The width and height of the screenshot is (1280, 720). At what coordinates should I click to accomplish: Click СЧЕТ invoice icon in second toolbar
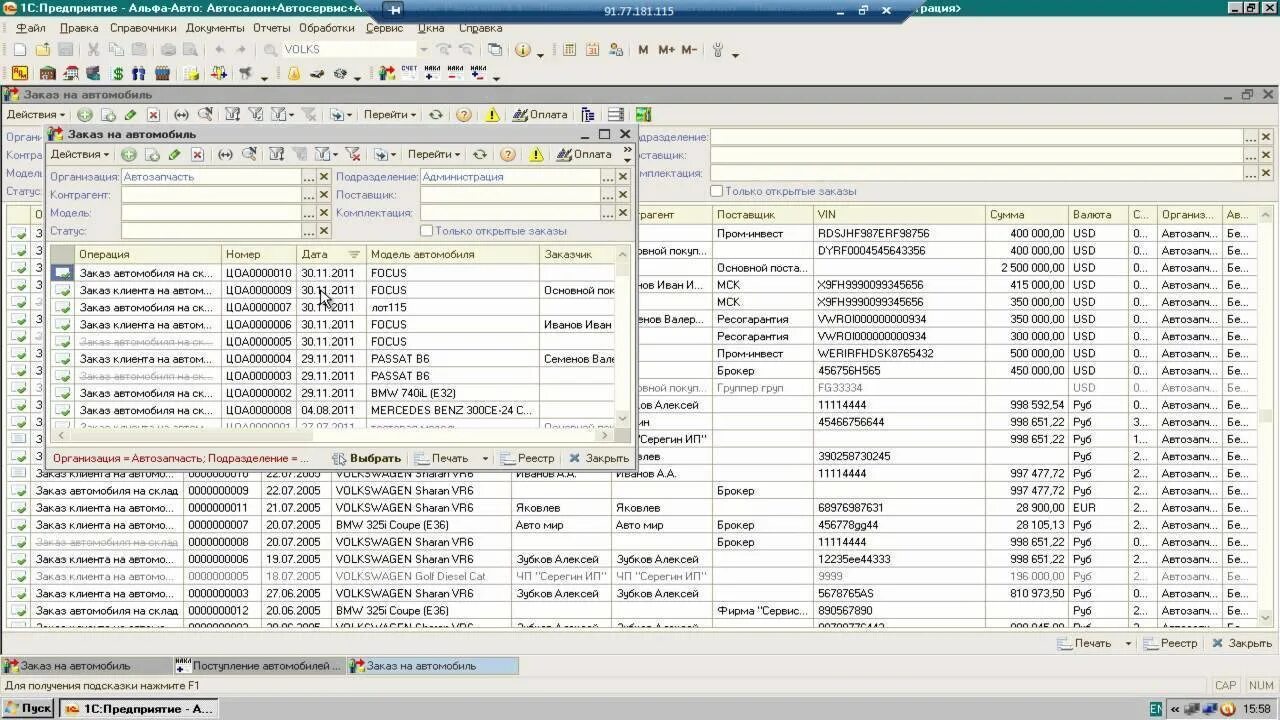[x=409, y=73]
